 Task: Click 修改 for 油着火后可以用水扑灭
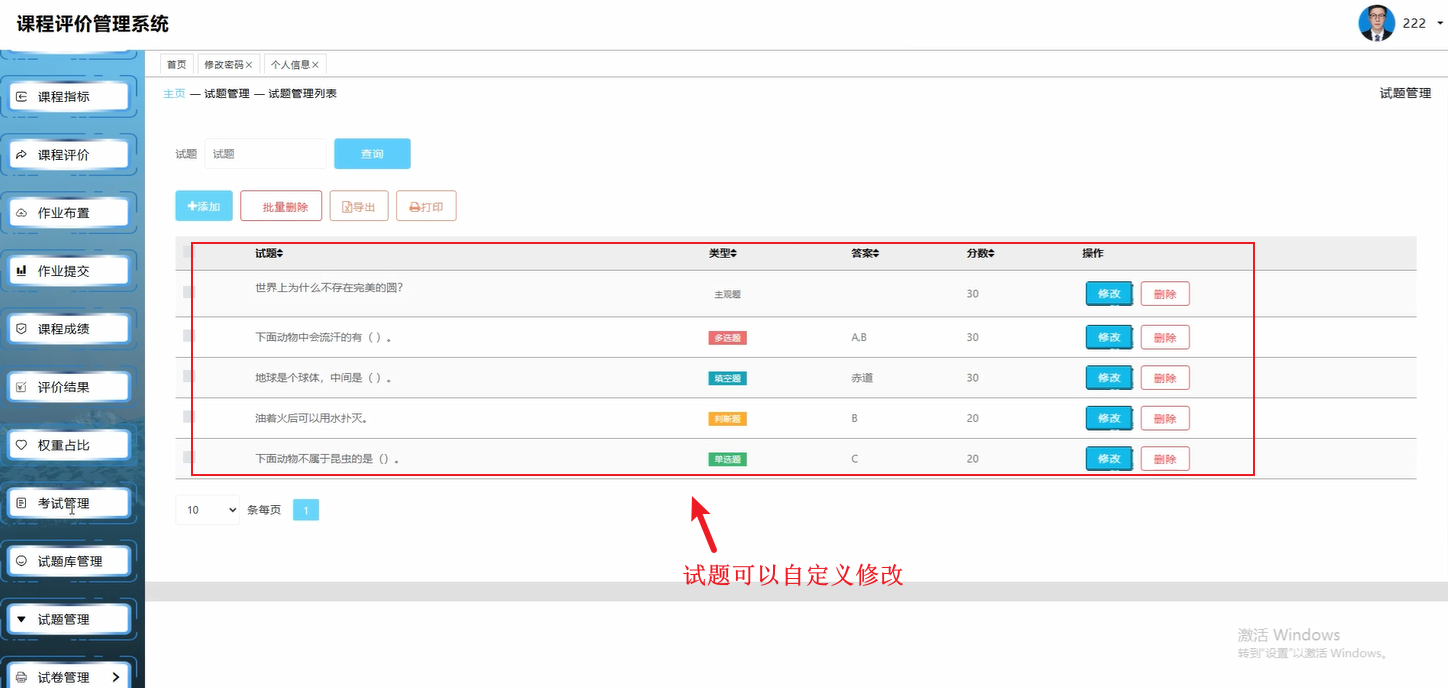(x=1109, y=418)
